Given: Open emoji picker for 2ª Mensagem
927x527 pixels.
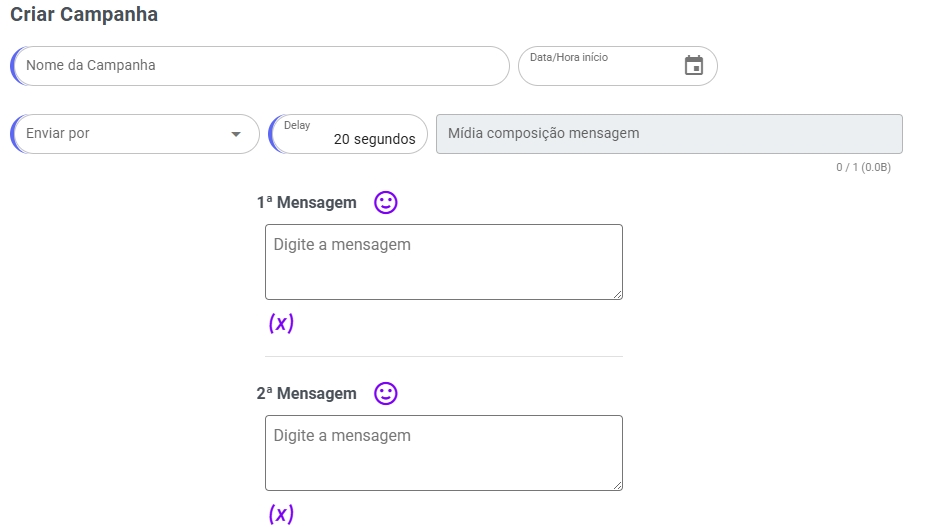Looking at the screenshot, I should coord(386,394).
